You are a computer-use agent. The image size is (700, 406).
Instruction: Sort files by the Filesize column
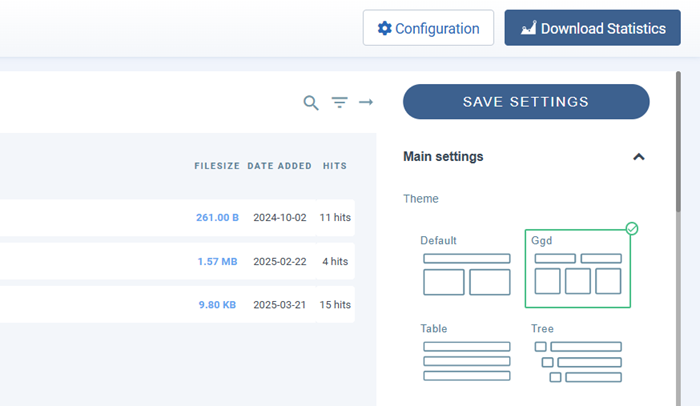[216, 166]
